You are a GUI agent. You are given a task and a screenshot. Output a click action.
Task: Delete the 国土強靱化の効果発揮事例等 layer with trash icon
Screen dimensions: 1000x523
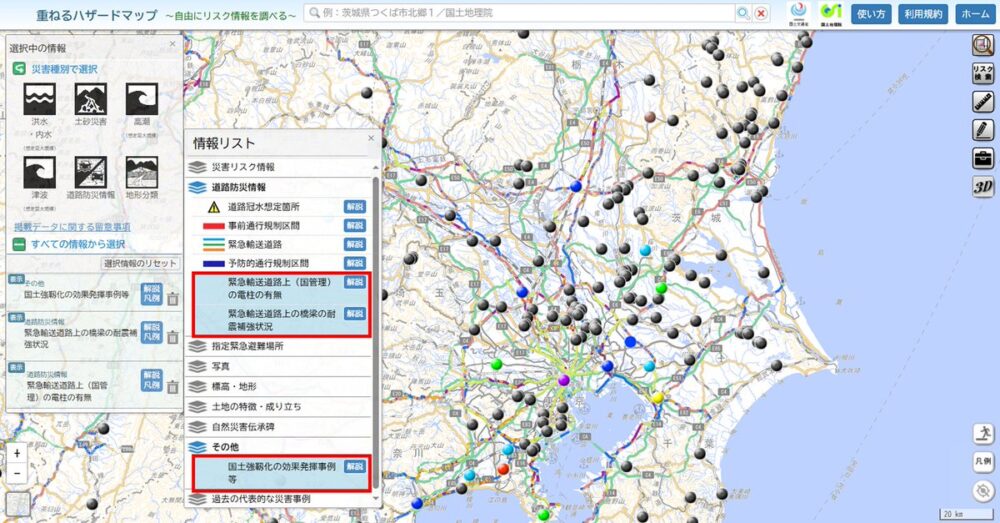click(172, 298)
